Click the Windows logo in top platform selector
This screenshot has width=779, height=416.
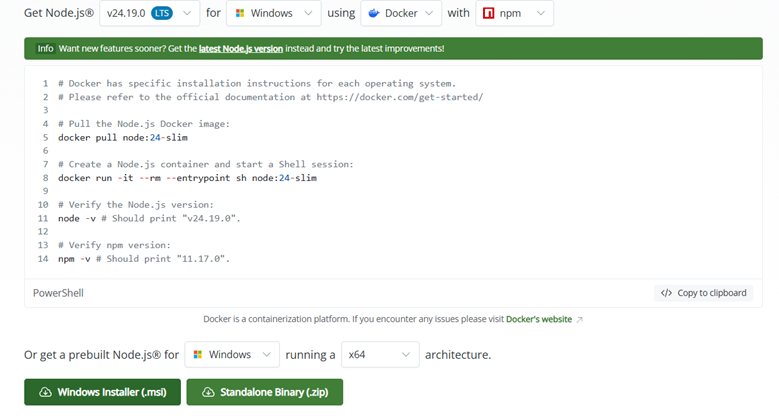[240, 13]
